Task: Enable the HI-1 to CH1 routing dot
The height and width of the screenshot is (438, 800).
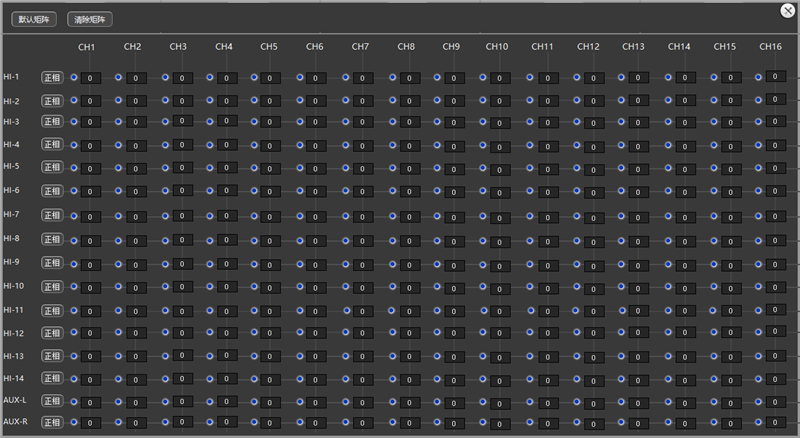Action: point(73,77)
